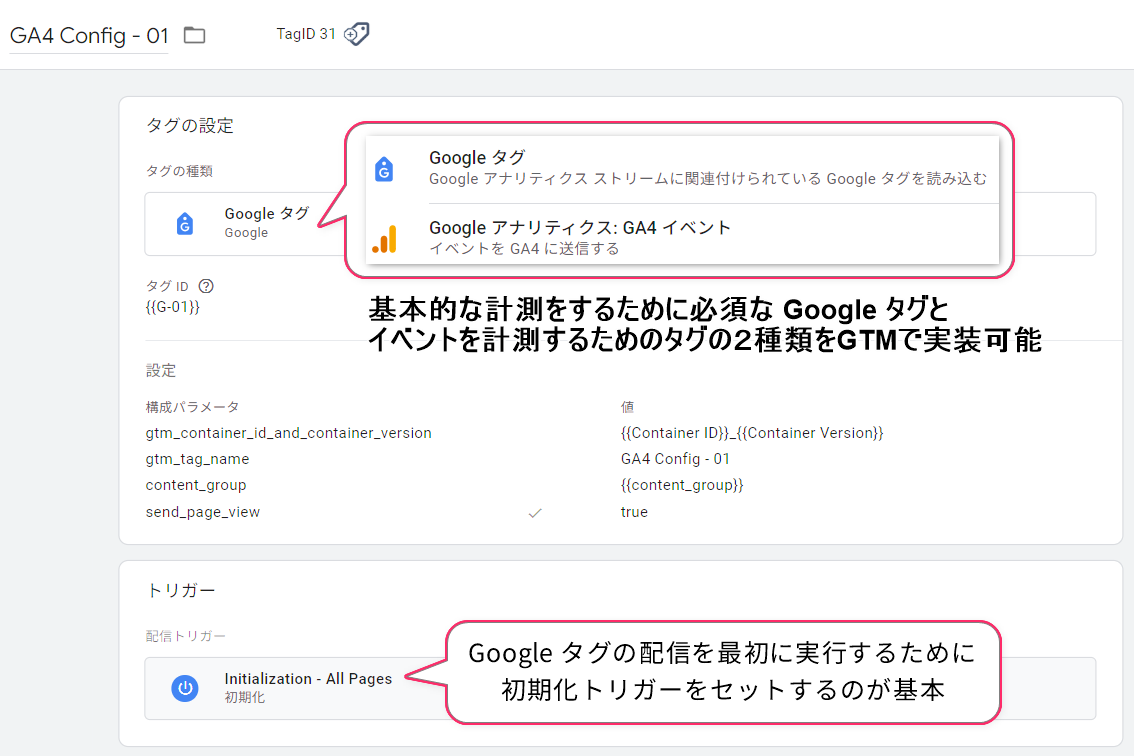Click the orange GA4 analytics bars icon
This screenshot has height=756, width=1134.
pyautogui.click(x=385, y=239)
